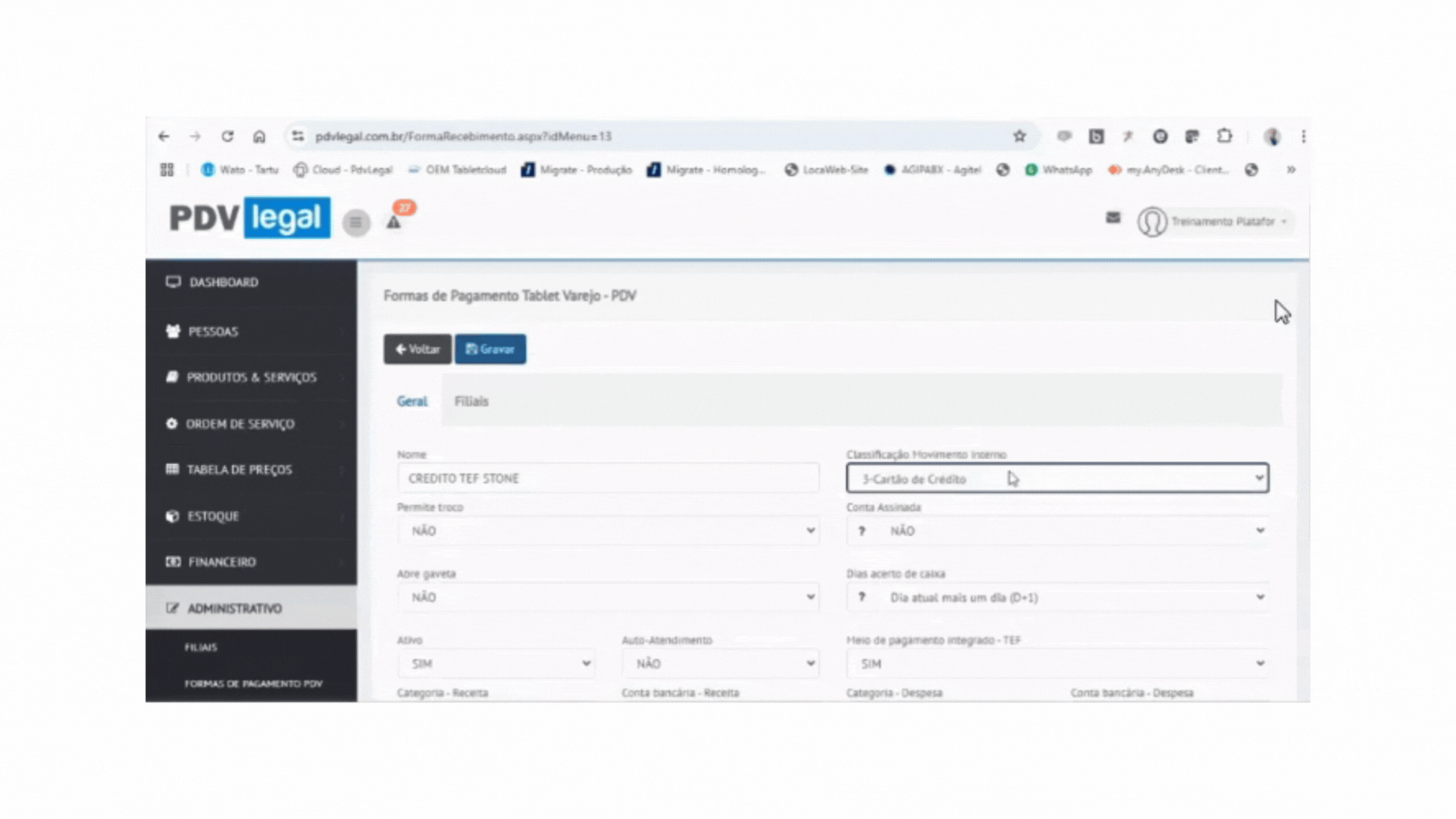Viewport: 1456px width, 819px height.
Task: Click the notification alert bell icon
Action: tap(394, 222)
